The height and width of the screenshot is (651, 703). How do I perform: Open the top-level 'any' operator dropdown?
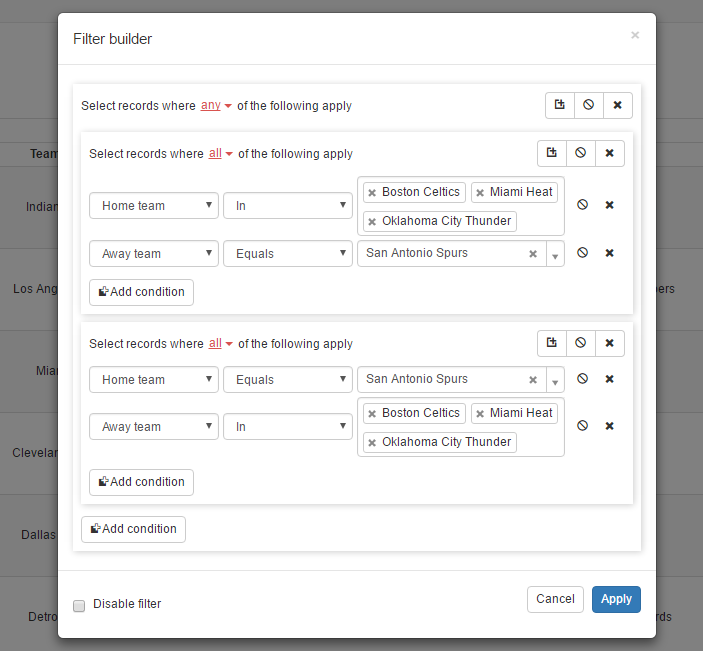[216, 106]
